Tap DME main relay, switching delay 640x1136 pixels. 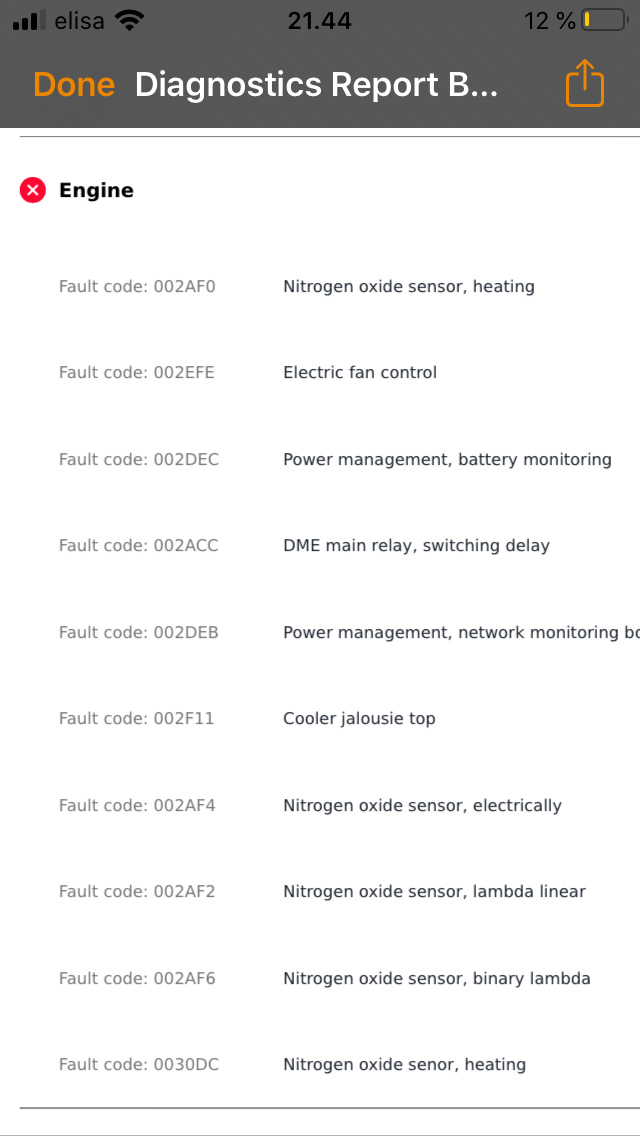(x=416, y=546)
